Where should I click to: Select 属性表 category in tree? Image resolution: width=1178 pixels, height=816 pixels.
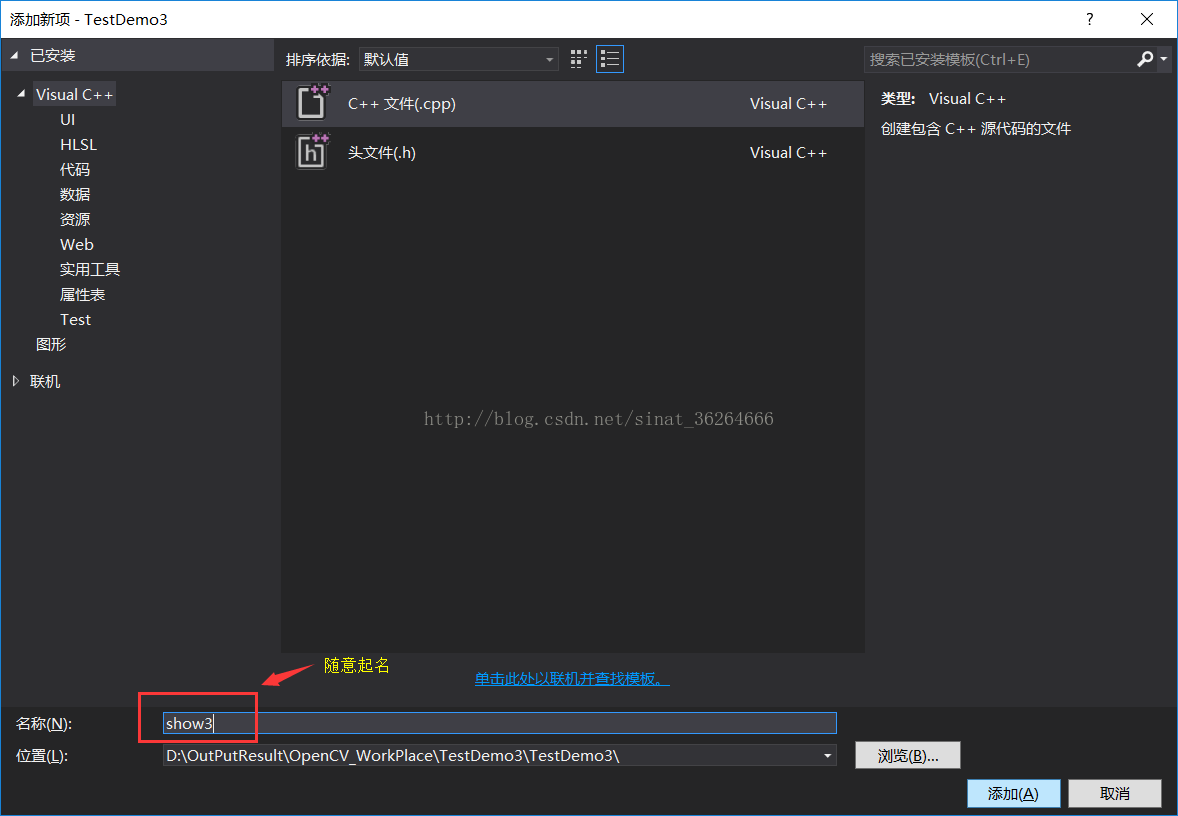click(x=82, y=294)
